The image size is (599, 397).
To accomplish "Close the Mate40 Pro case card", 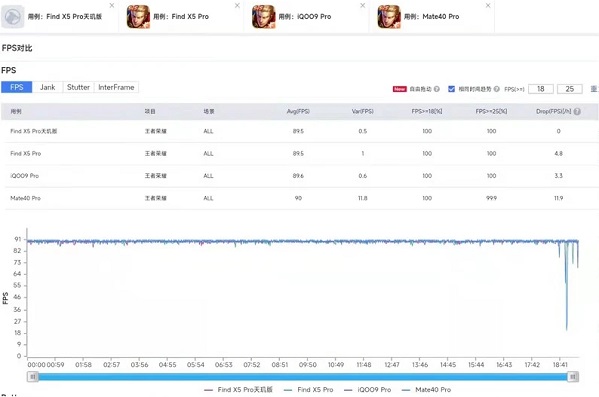I will [488, 5].
